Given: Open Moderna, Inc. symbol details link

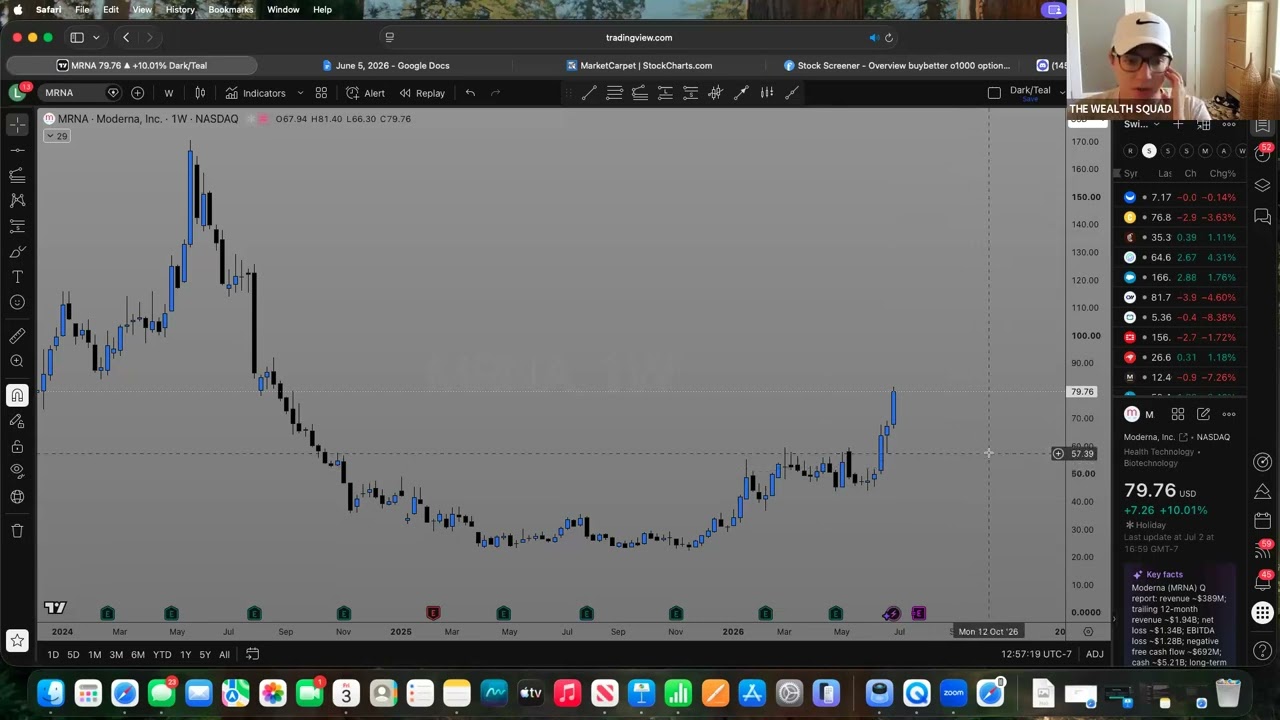Looking at the screenshot, I should [x=1154, y=437].
